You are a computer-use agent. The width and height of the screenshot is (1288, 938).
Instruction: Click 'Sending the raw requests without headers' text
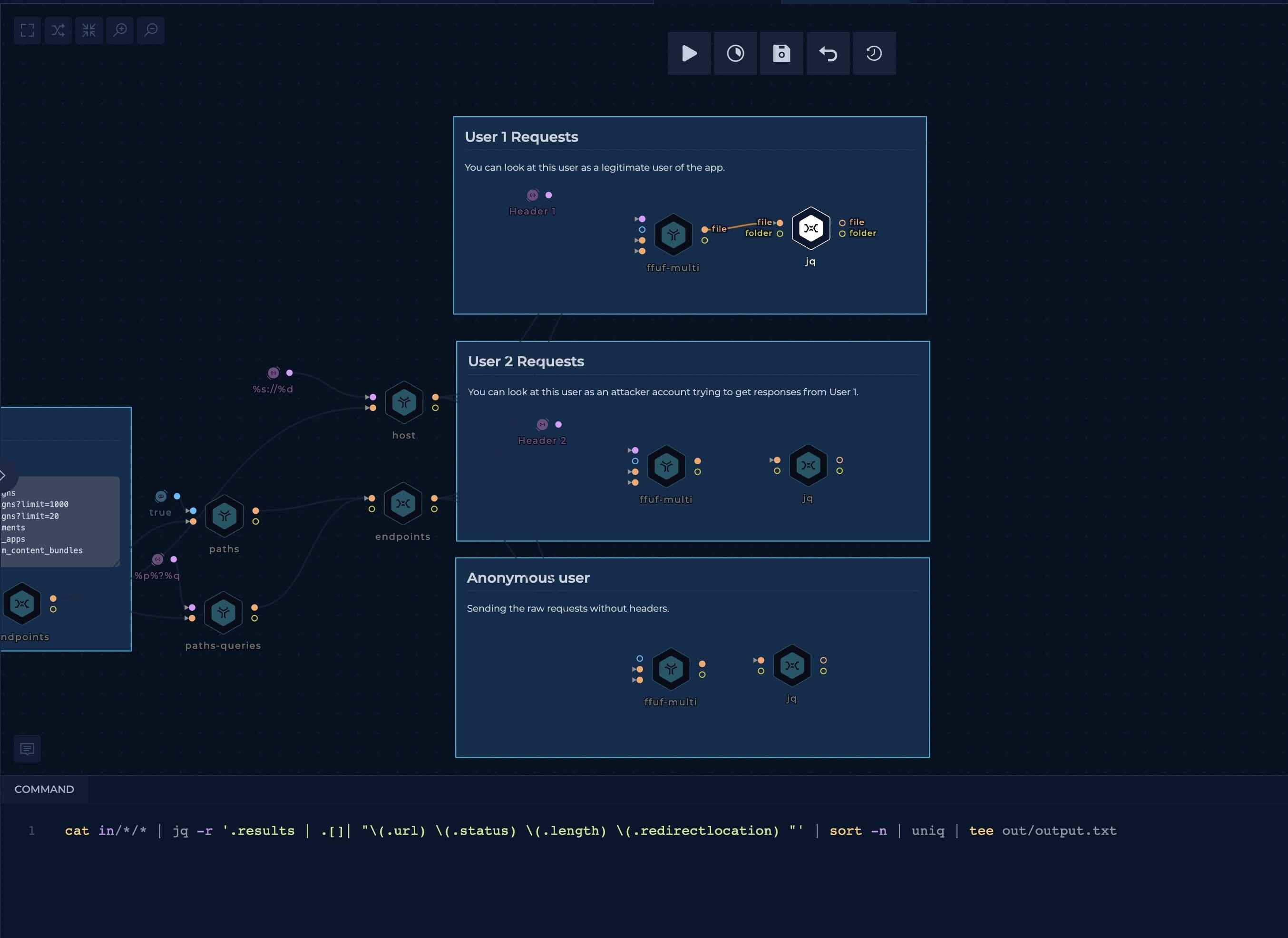pos(568,608)
